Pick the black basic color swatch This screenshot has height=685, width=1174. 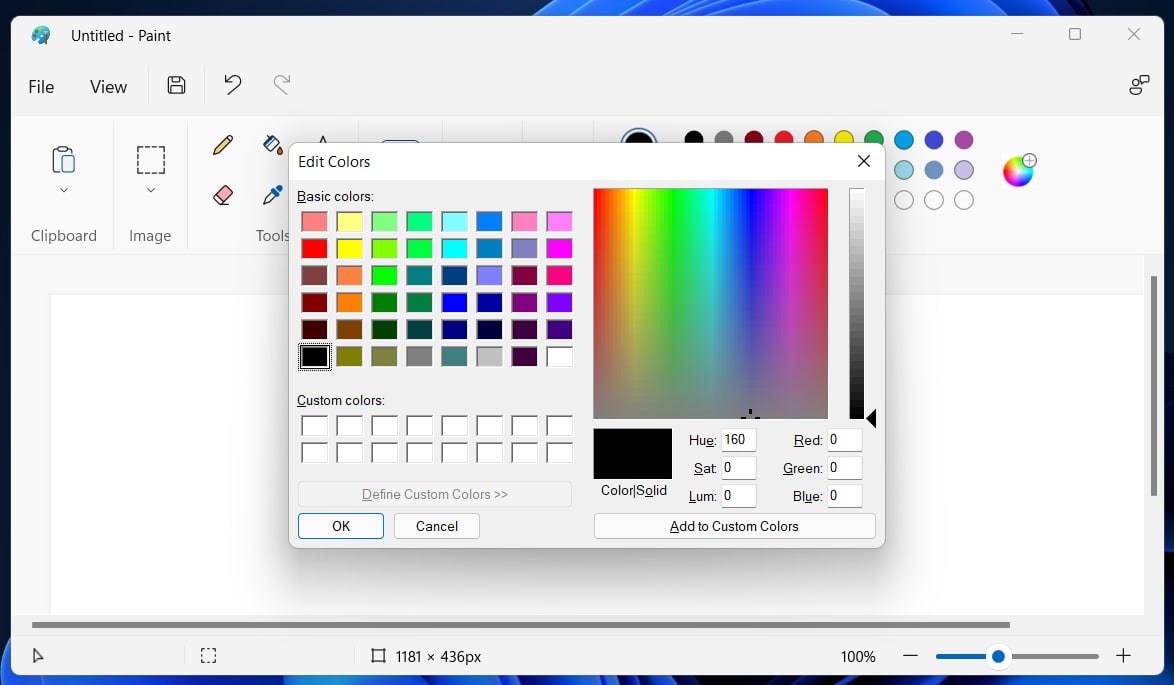[314, 356]
